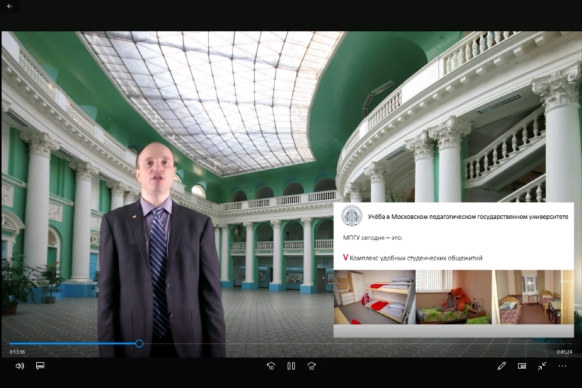
Task: Open the pencil edit options
Action: pos(501,366)
